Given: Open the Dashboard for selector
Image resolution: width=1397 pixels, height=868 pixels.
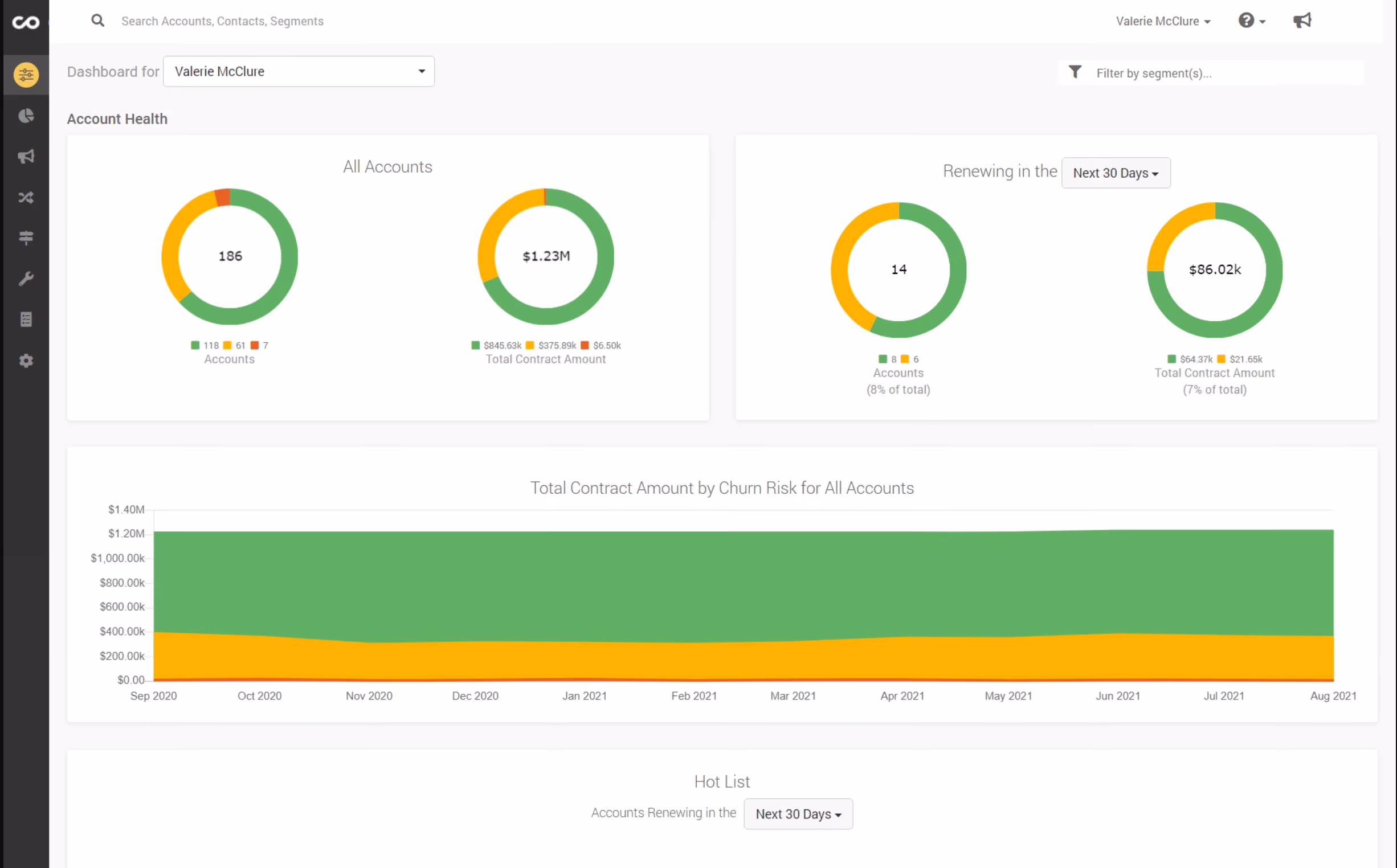Looking at the screenshot, I should [299, 71].
